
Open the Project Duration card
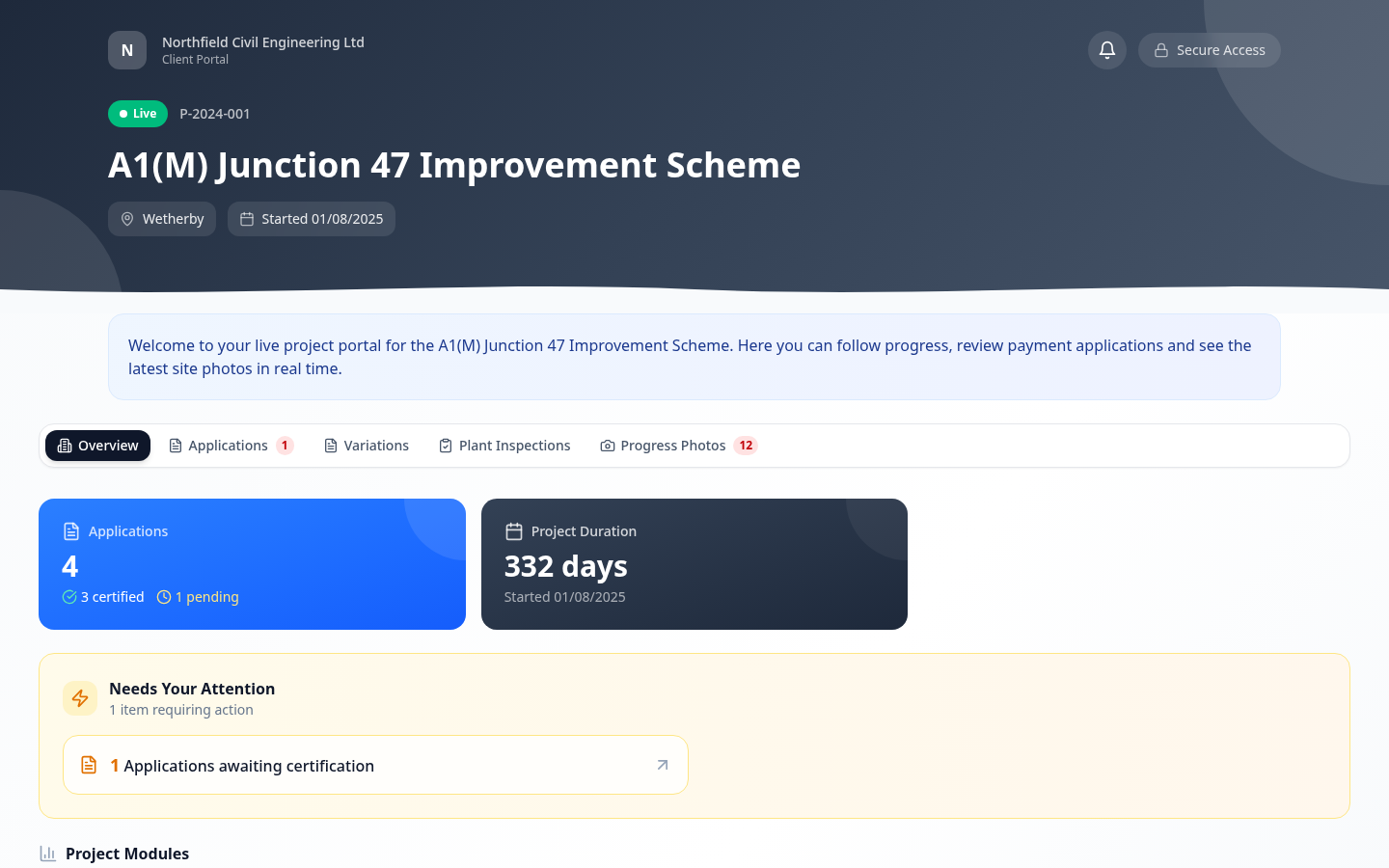pyautogui.click(x=694, y=564)
